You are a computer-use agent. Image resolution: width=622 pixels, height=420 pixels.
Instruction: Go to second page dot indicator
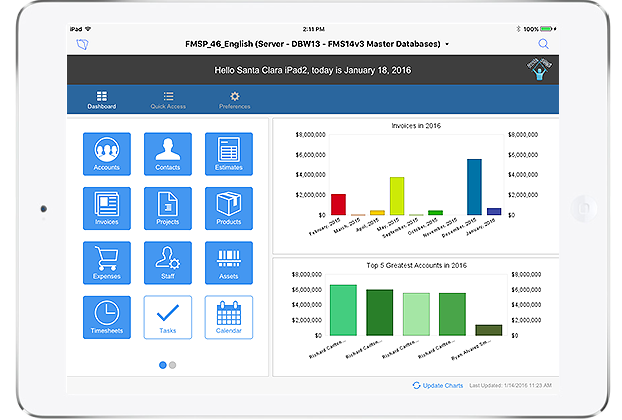(x=173, y=365)
